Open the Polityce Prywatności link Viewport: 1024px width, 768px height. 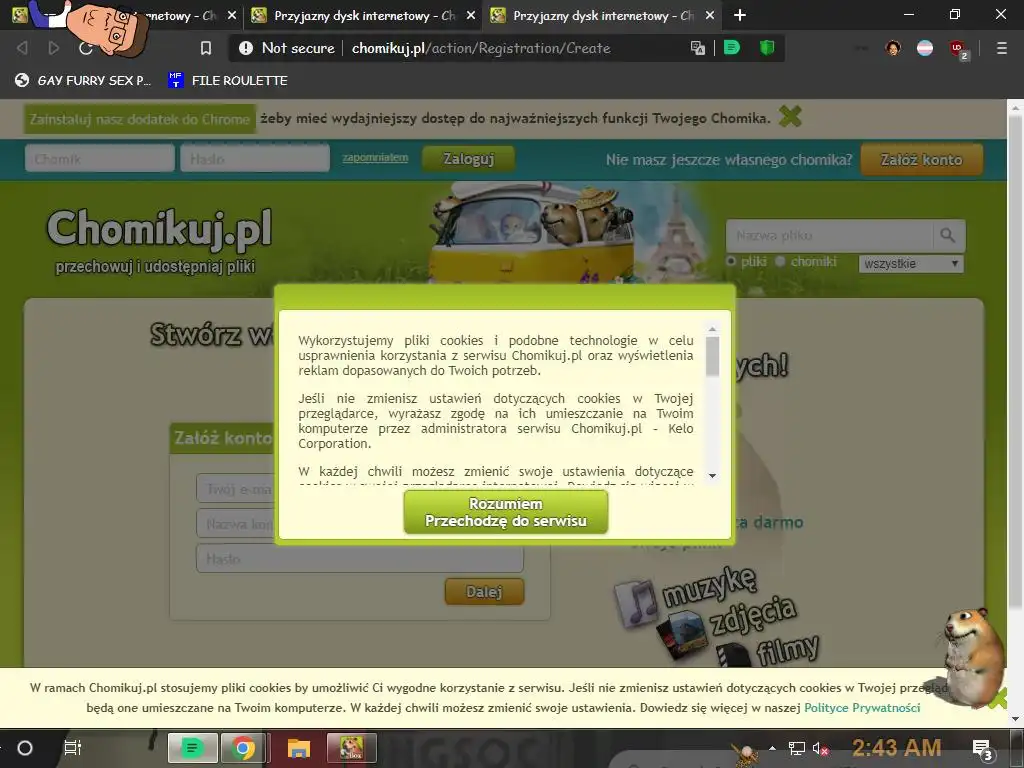pyautogui.click(x=862, y=708)
